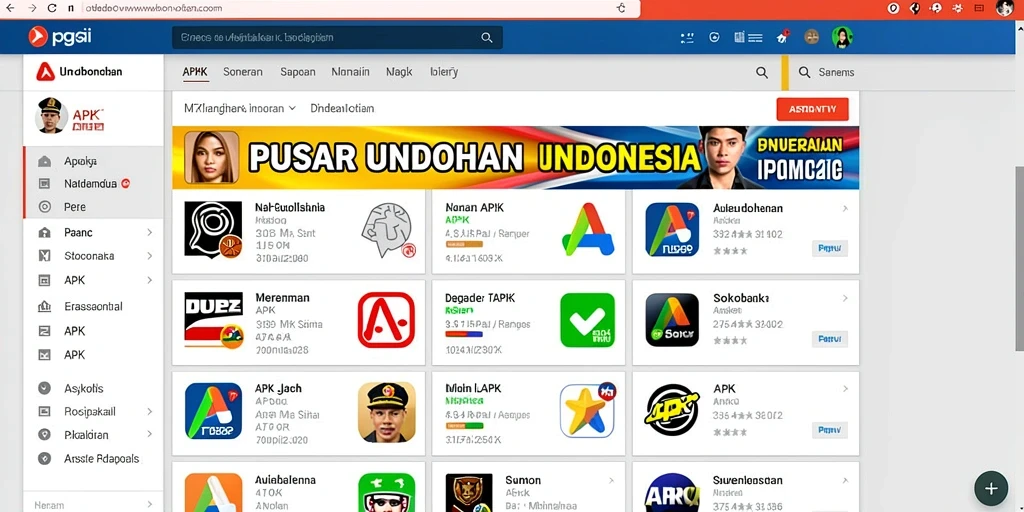
Task: Click the green profile avatar in header
Action: tap(842, 37)
